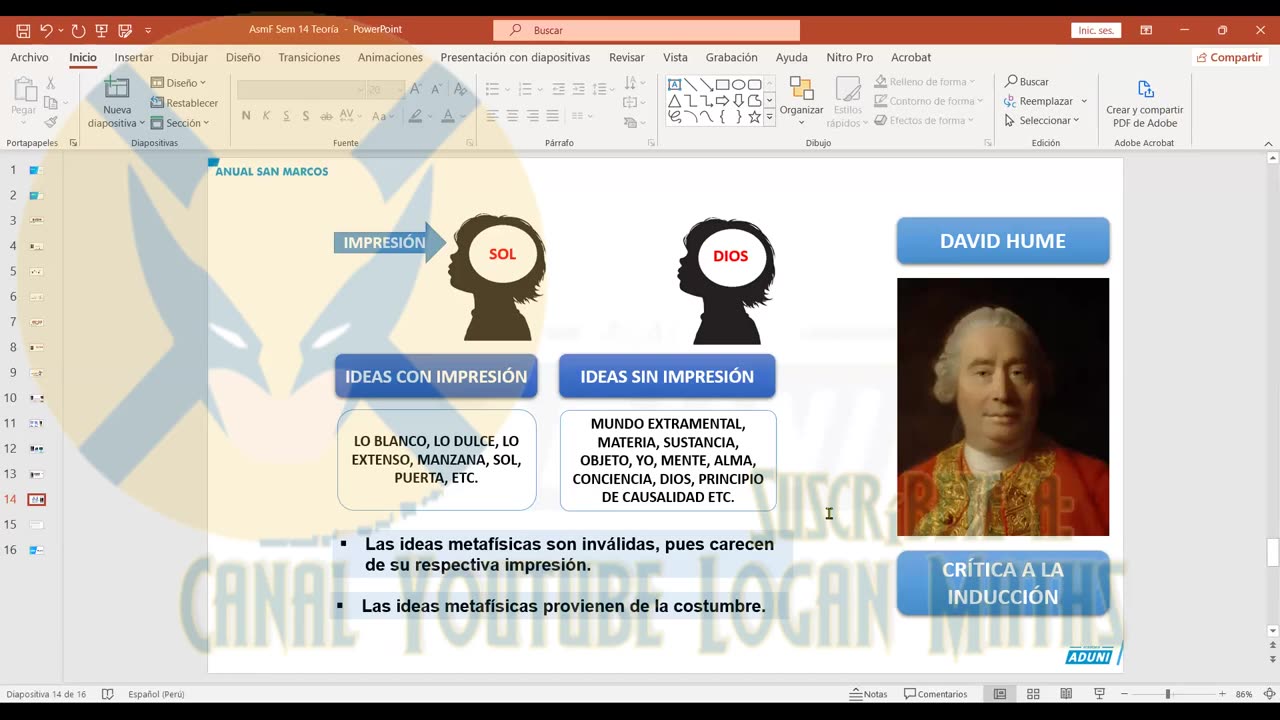Select the triangle shape in gallery
This screenshot has height=720, width=1280.
(674, 101)
